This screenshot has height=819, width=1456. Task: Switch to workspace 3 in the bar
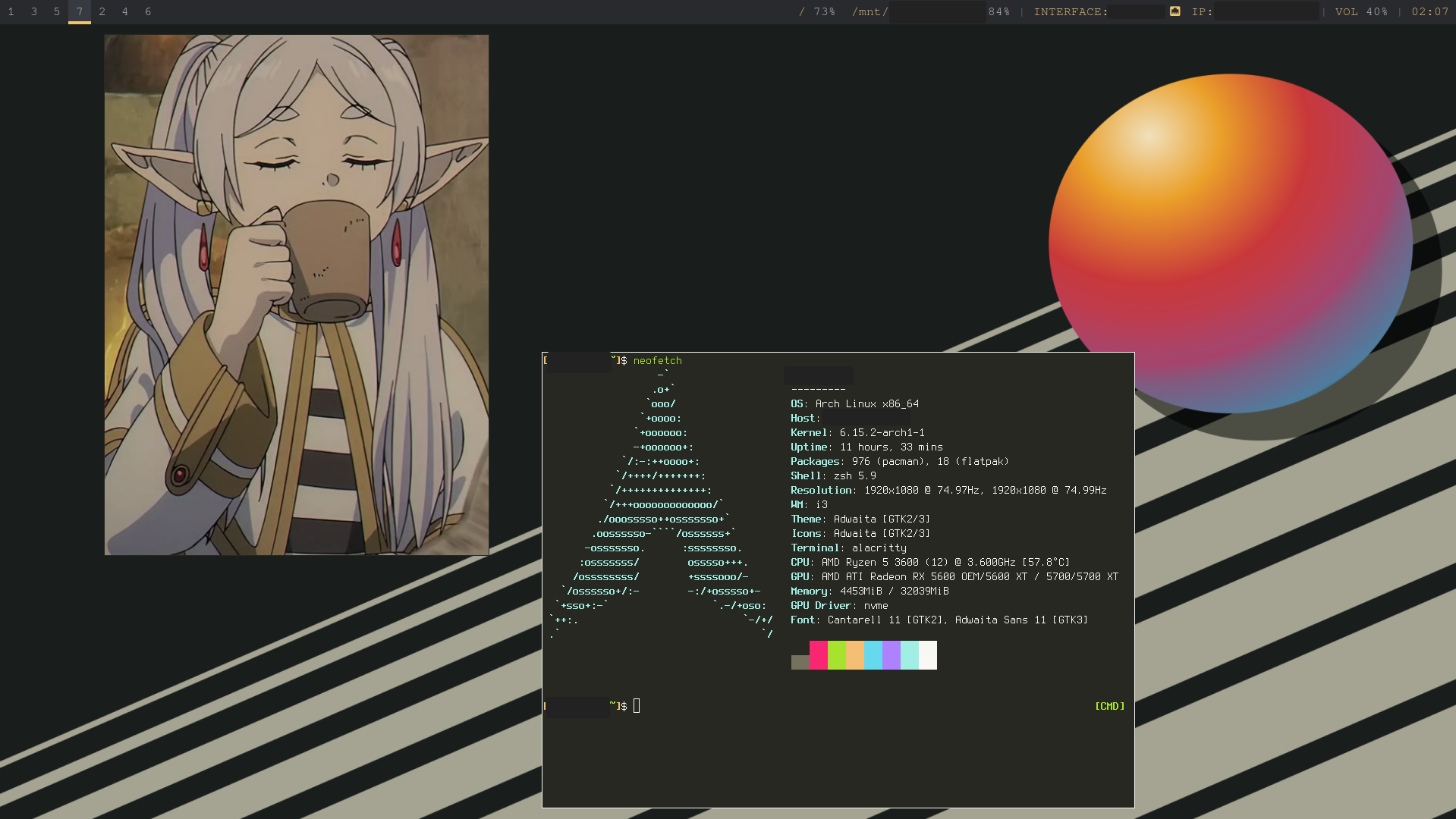tap(34, 11)
